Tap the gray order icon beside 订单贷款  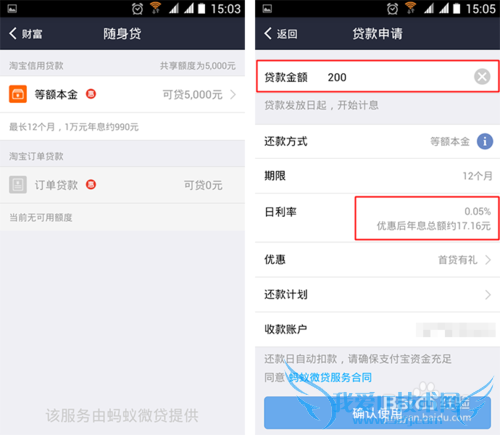18,185
